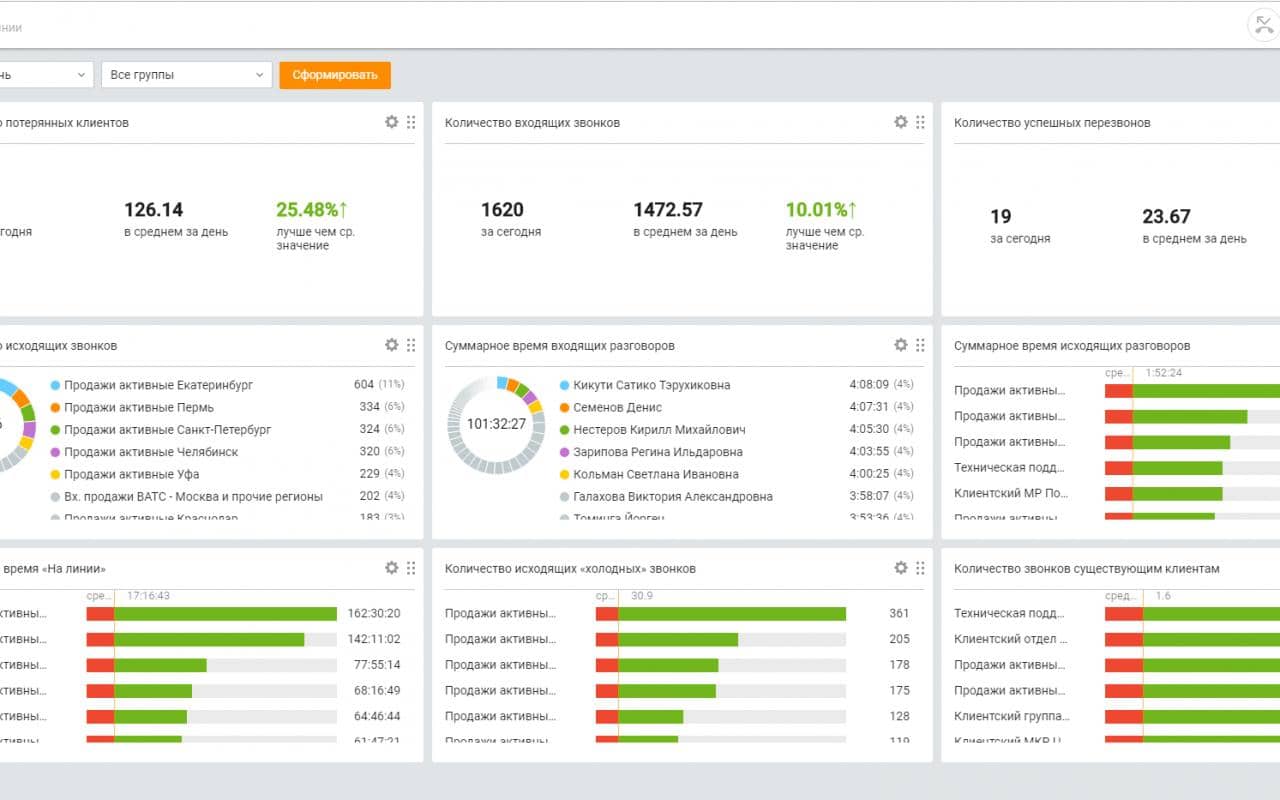This screenshot has width=1280, height=800.
Task: Click blue dot for Продажи активные Екатеринбург
Action: [55, 385]
